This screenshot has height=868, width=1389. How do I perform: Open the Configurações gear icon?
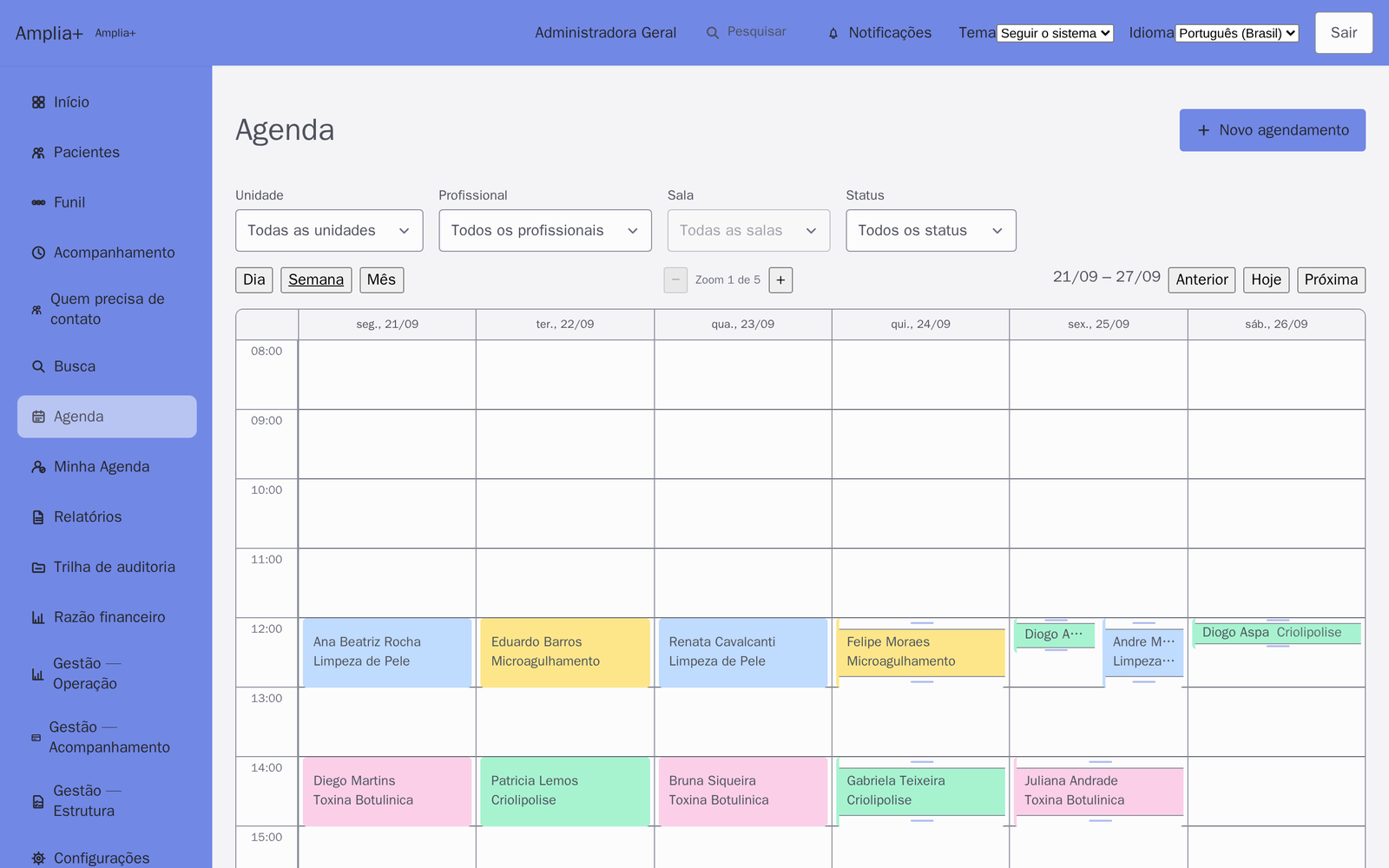tap(38, 858)
